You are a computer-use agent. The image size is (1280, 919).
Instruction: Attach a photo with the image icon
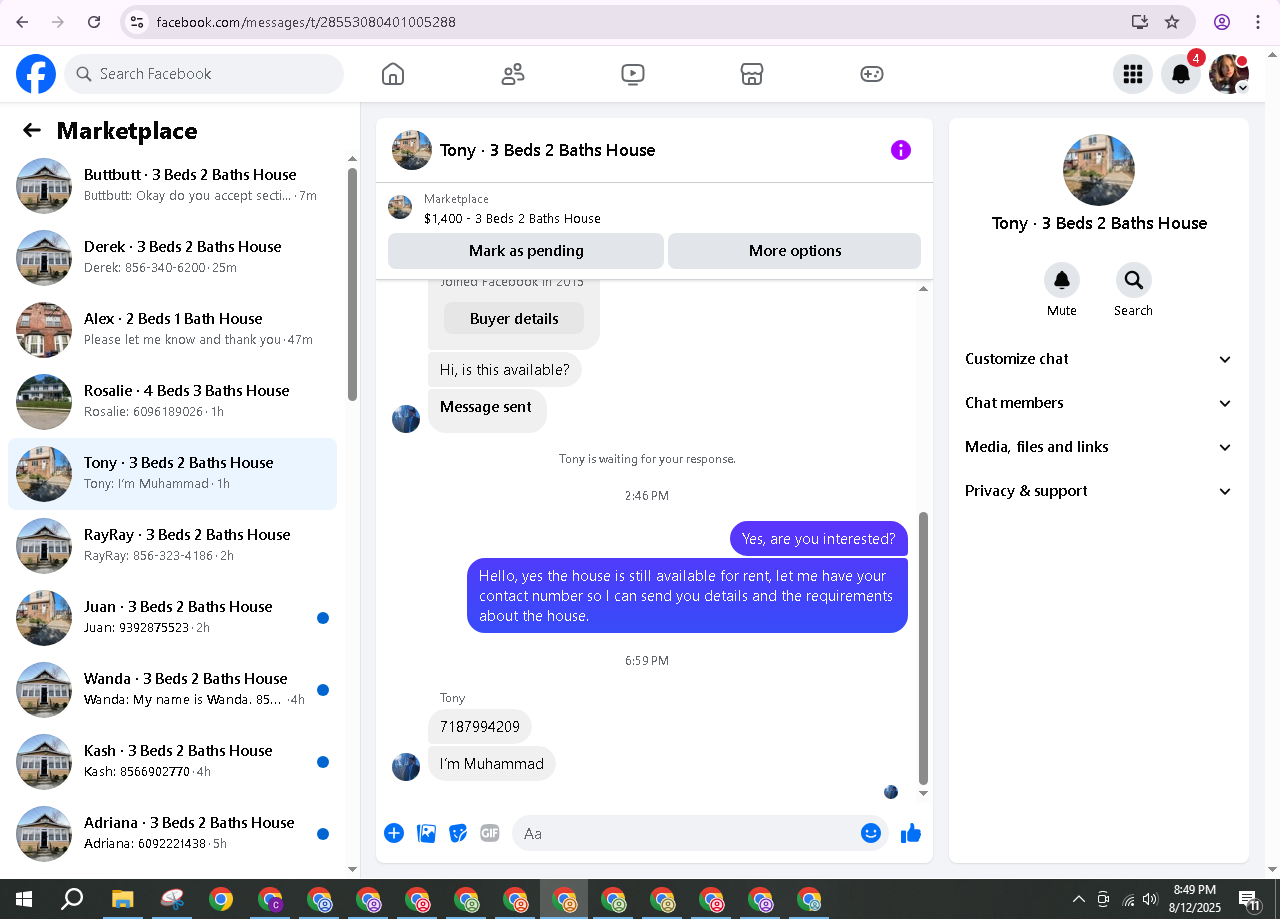point(426,833)
